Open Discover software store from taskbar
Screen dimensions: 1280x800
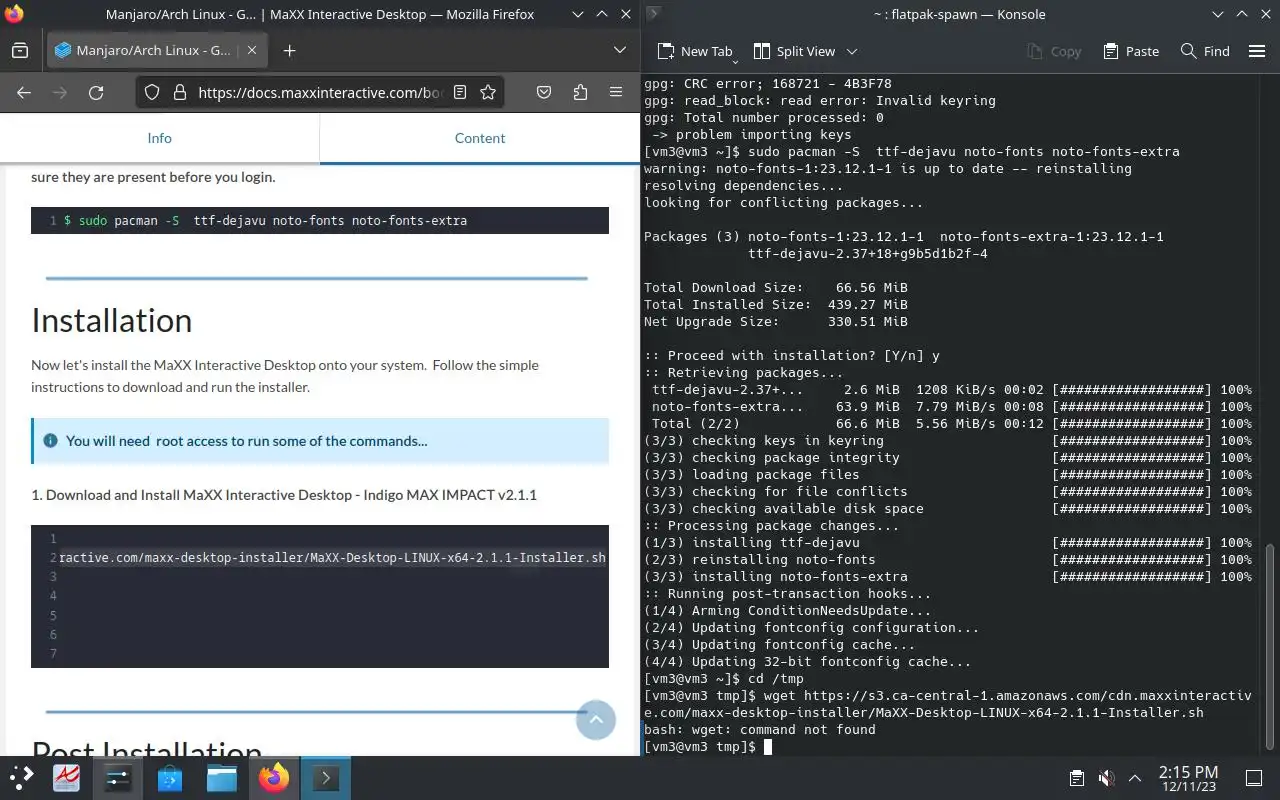pos(170,778)
